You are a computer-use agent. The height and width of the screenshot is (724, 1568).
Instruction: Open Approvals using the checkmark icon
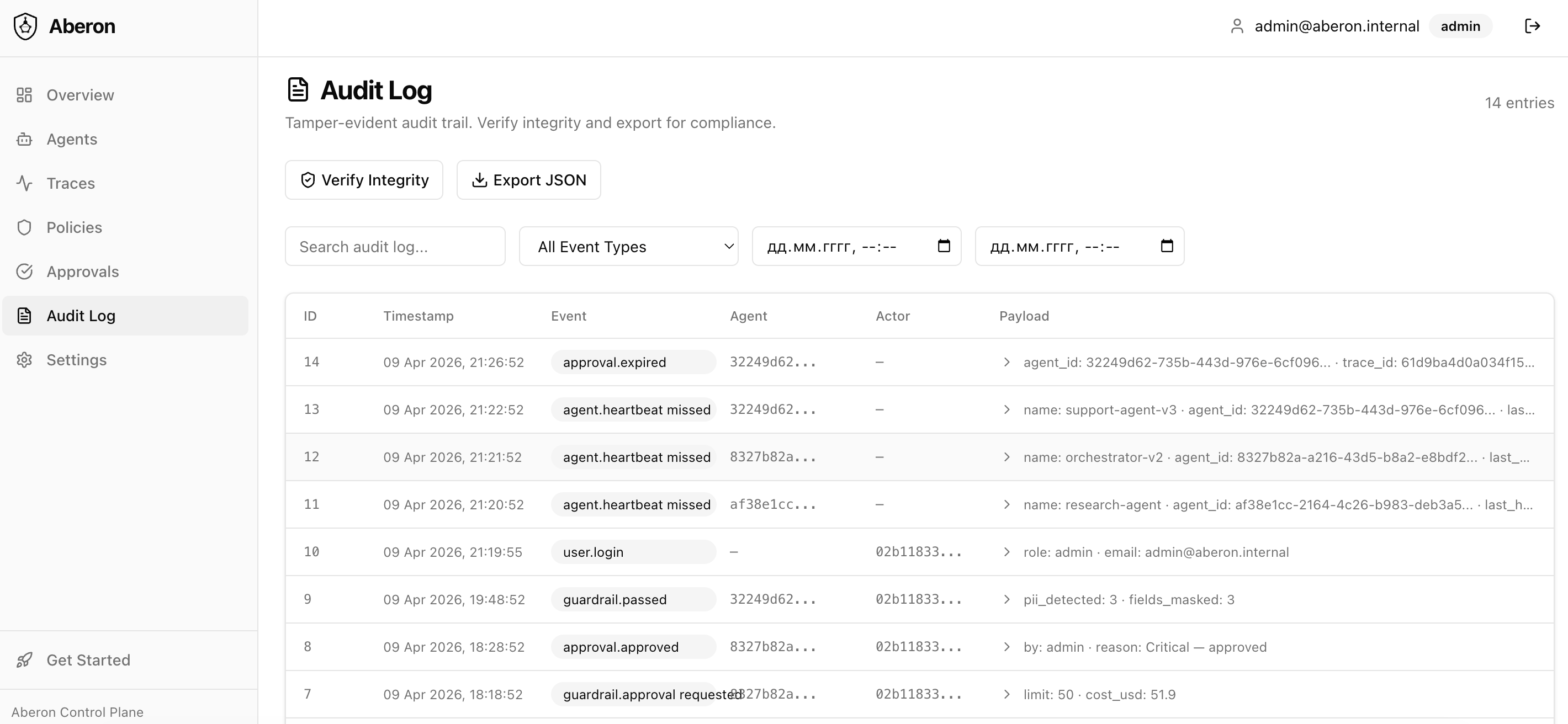tap(24, 271)
